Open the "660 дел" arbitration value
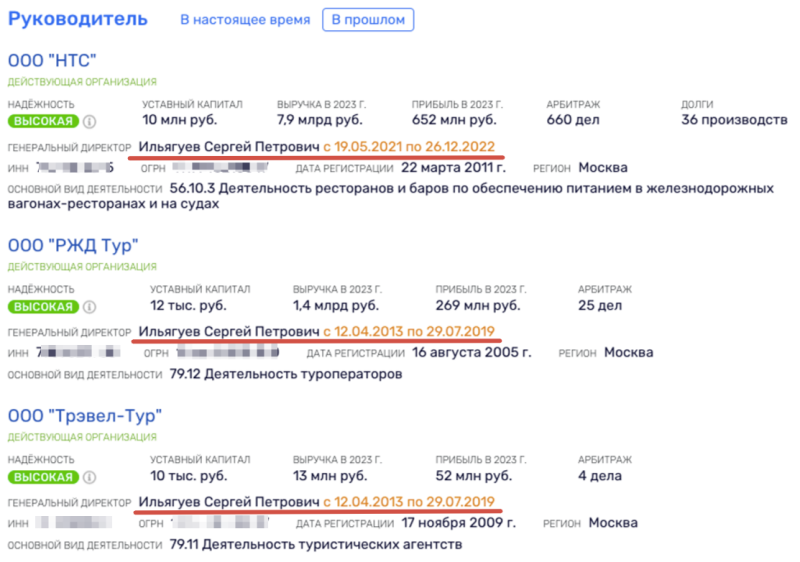Viewport: 800px width, 562px height. click(x=575, y=121)
